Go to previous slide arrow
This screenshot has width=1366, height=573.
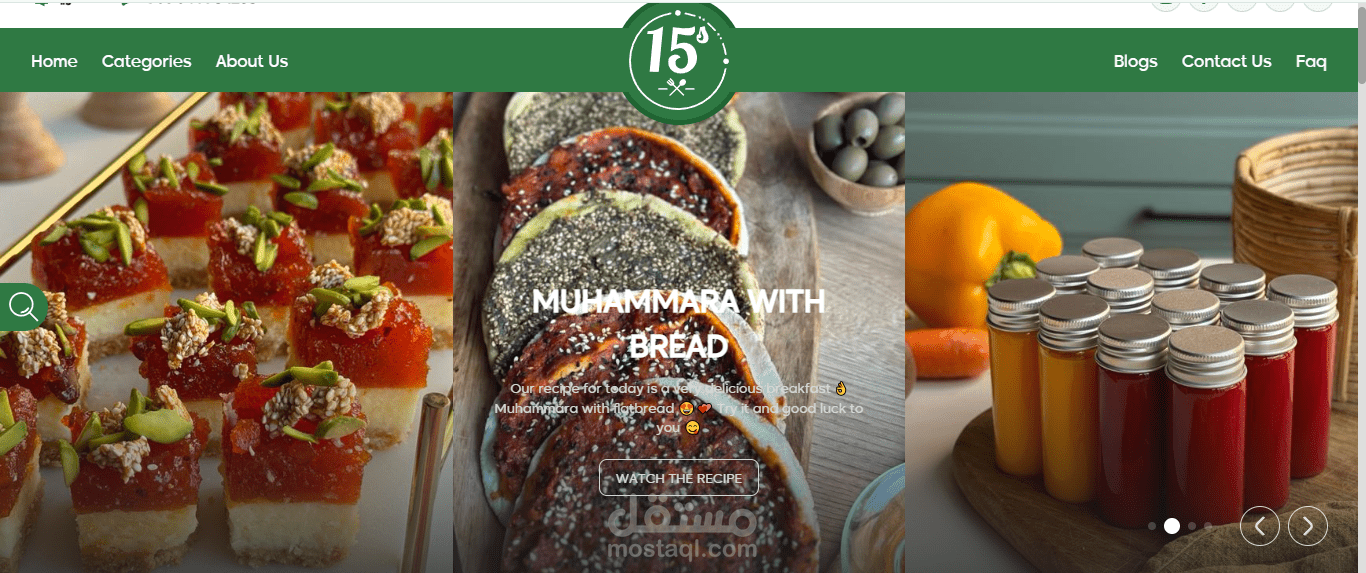[x=1260, y=526]
